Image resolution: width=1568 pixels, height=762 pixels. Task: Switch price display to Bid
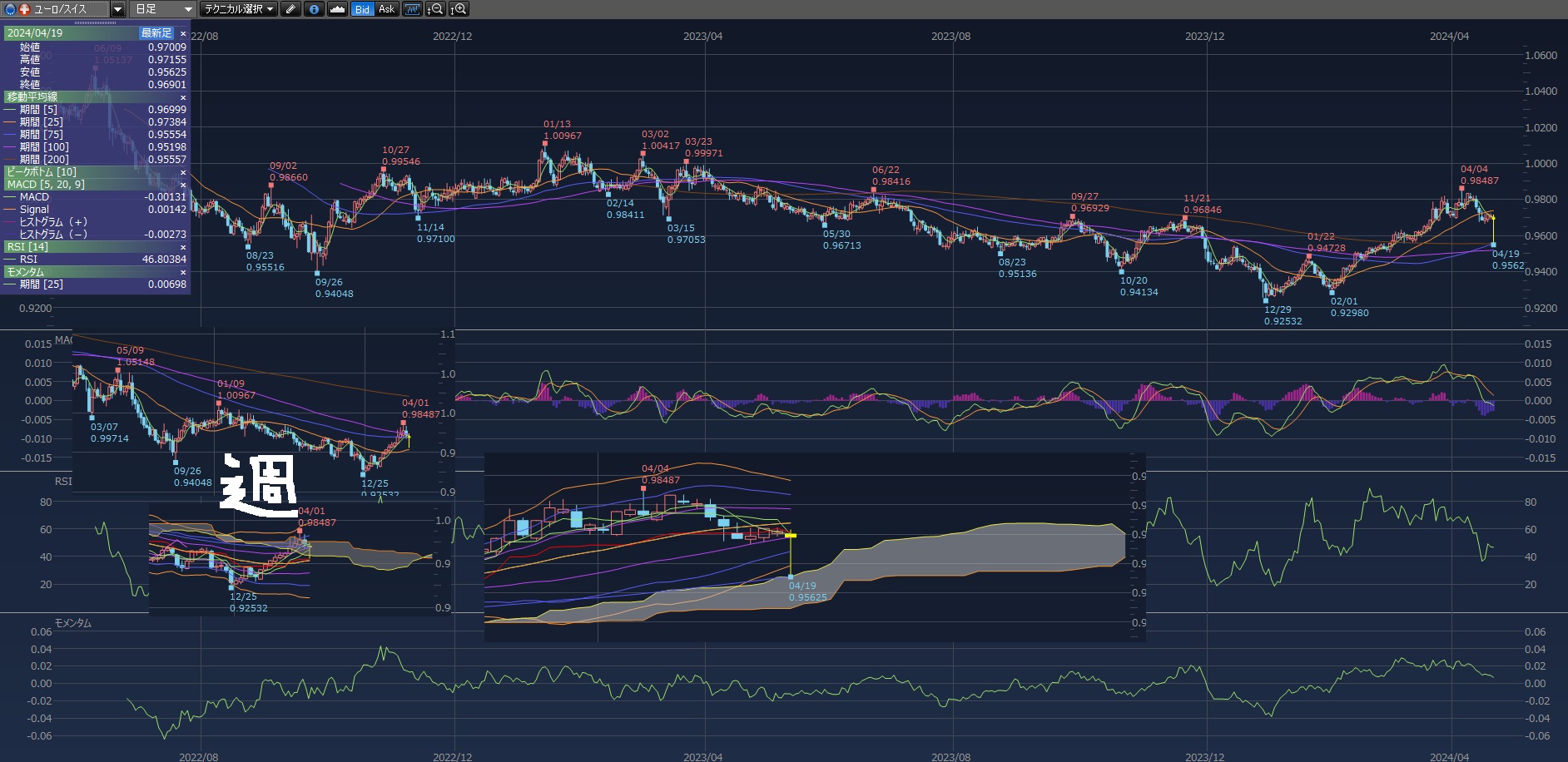362,9
